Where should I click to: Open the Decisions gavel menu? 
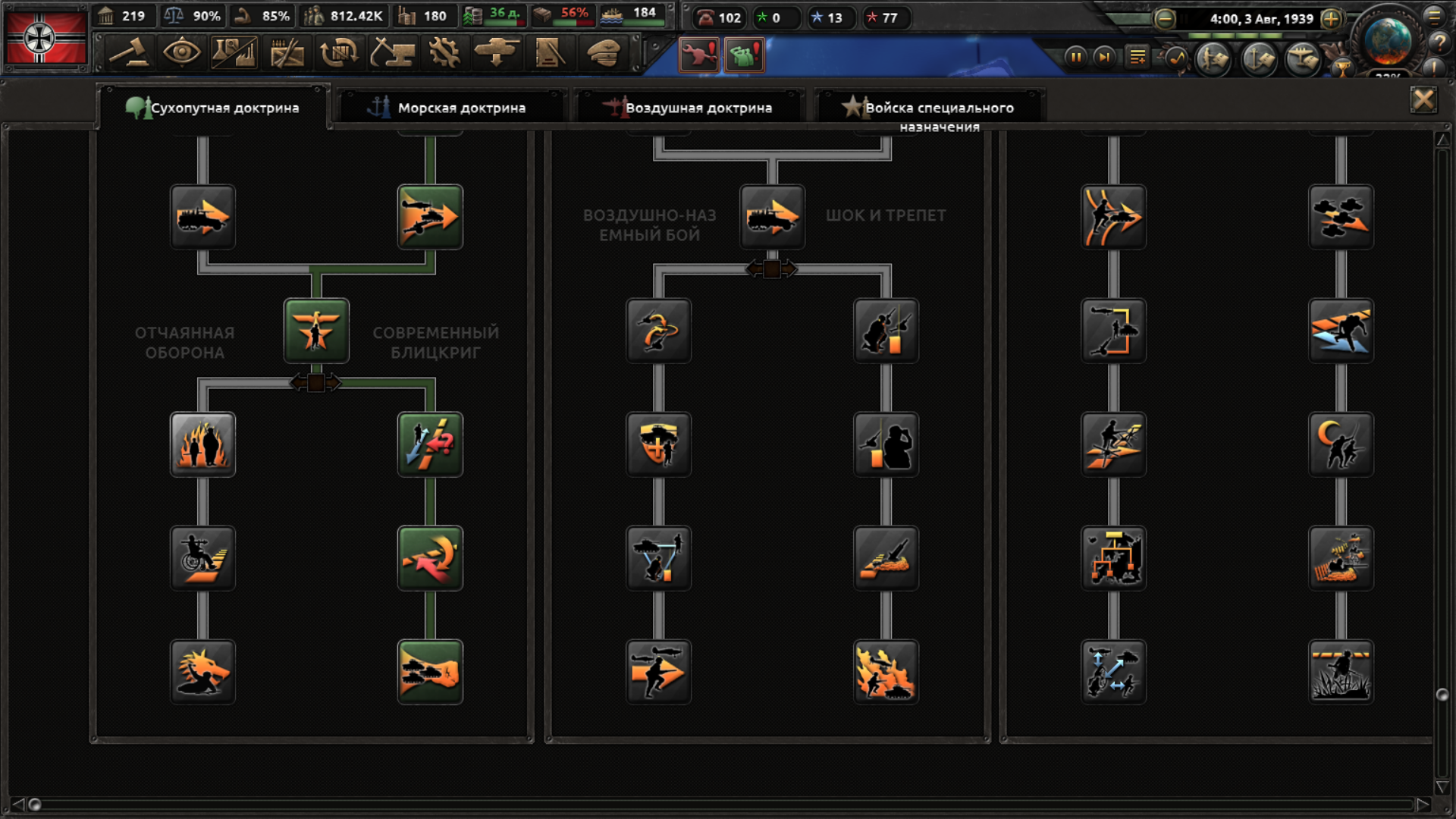click(x=129, y=53)
